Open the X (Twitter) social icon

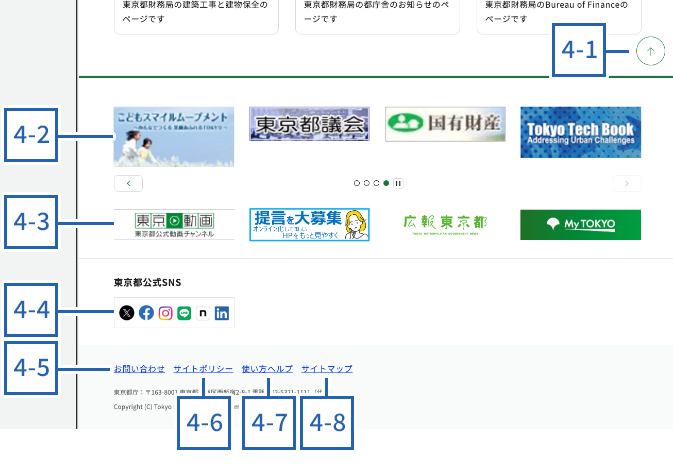point(127,313)
